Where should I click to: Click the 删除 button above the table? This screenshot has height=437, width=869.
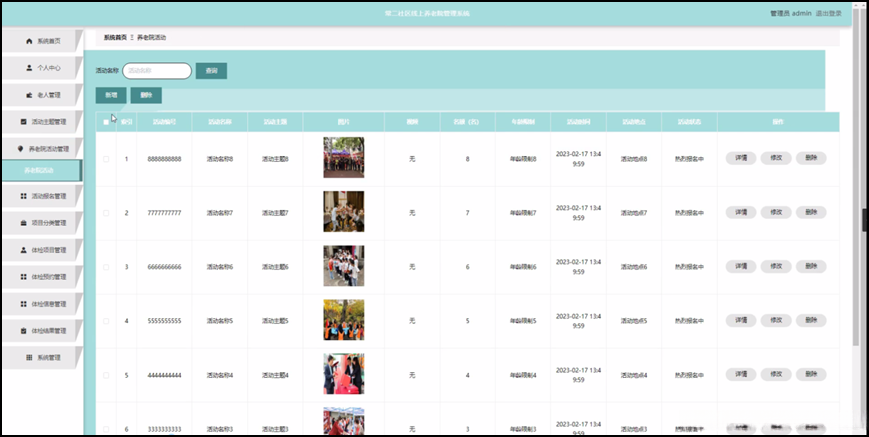pyautogui.click(x=146, y=95)
